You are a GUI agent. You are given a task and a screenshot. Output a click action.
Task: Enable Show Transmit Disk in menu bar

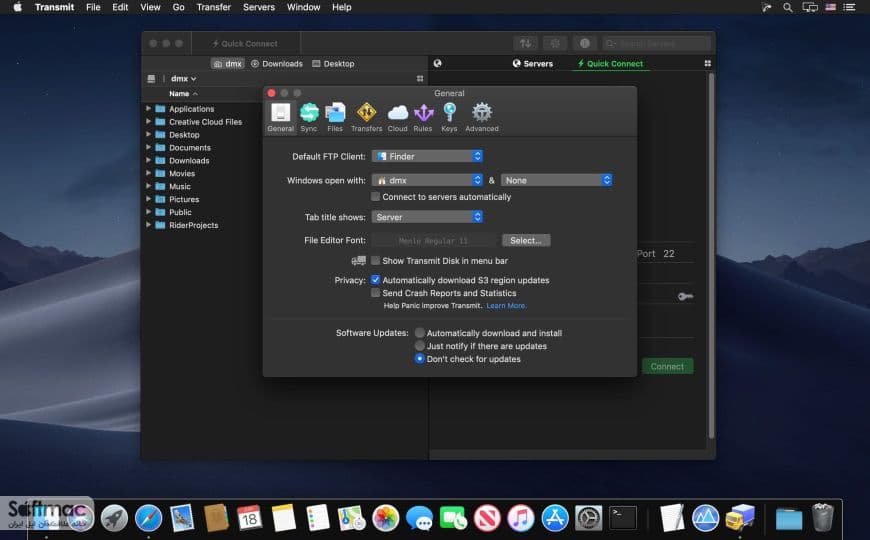pos(376,260)
